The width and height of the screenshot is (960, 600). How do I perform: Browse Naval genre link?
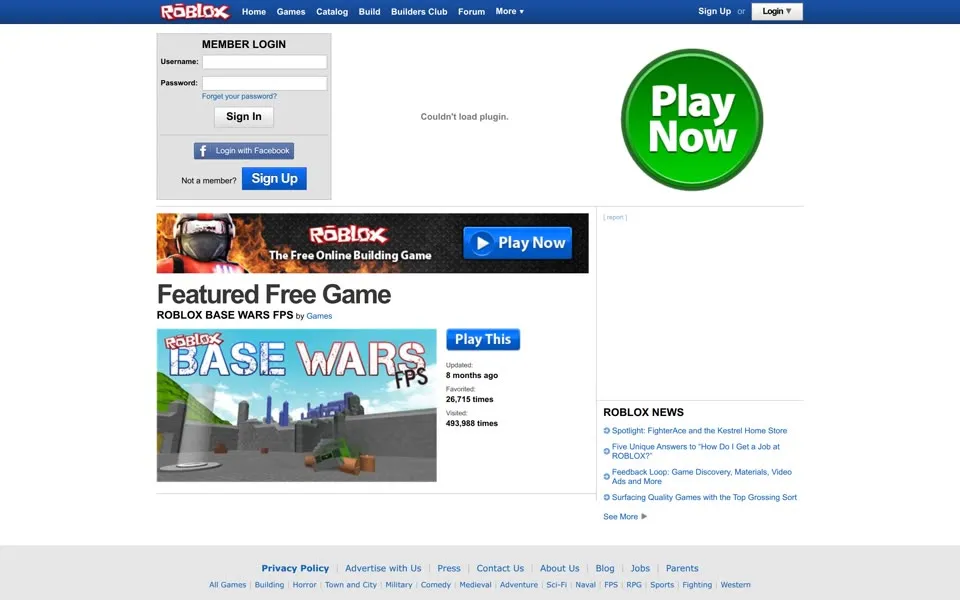point(585,585)
